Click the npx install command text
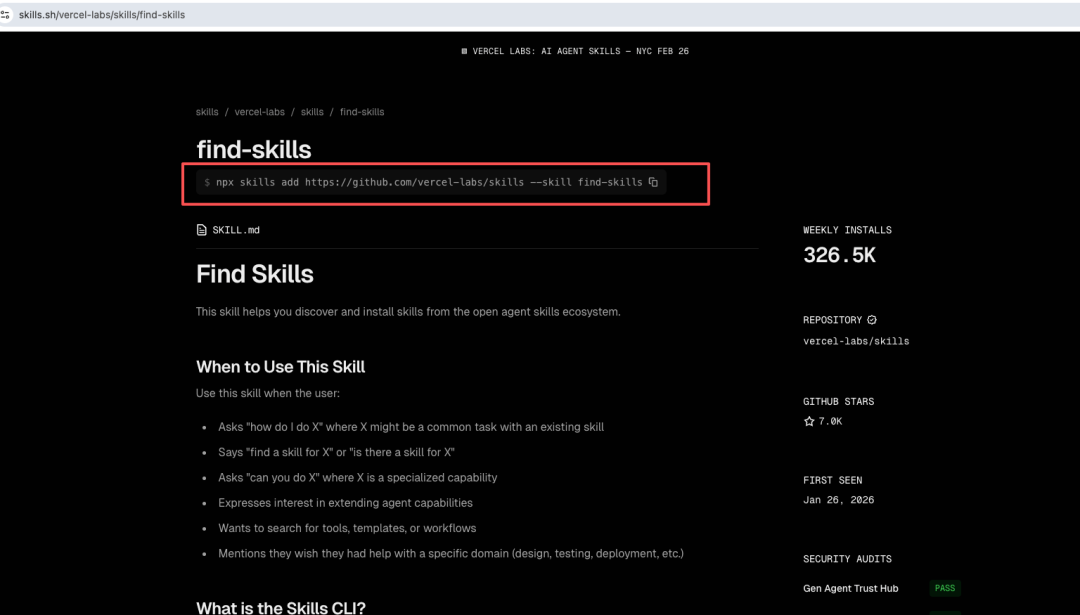Image resolution: width=1080 pixels, height=615 pixels. pyautogui.click(x=429, y=182)
